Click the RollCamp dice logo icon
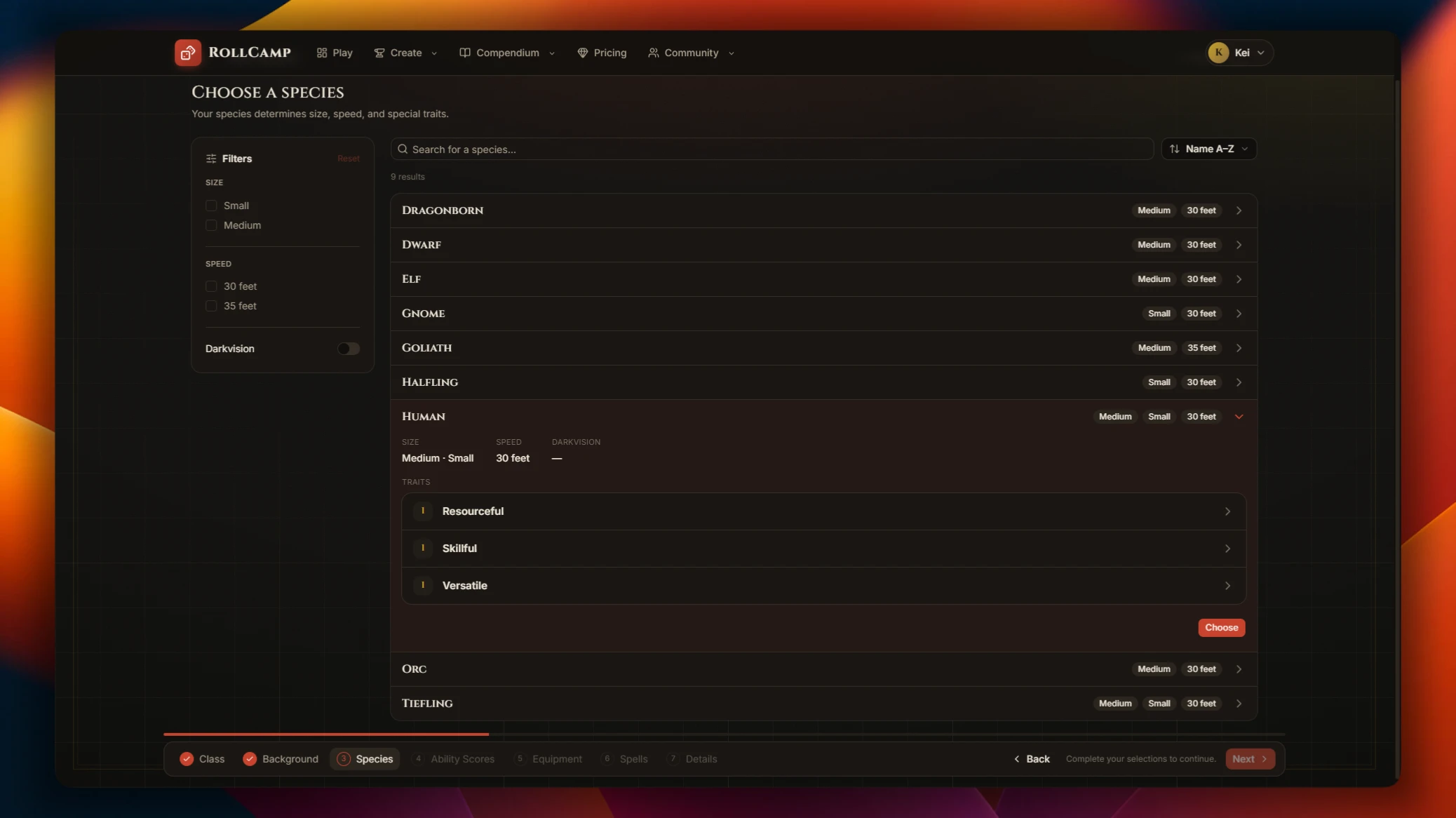This screenshot has height=818, width=1456. click(188, 53)
